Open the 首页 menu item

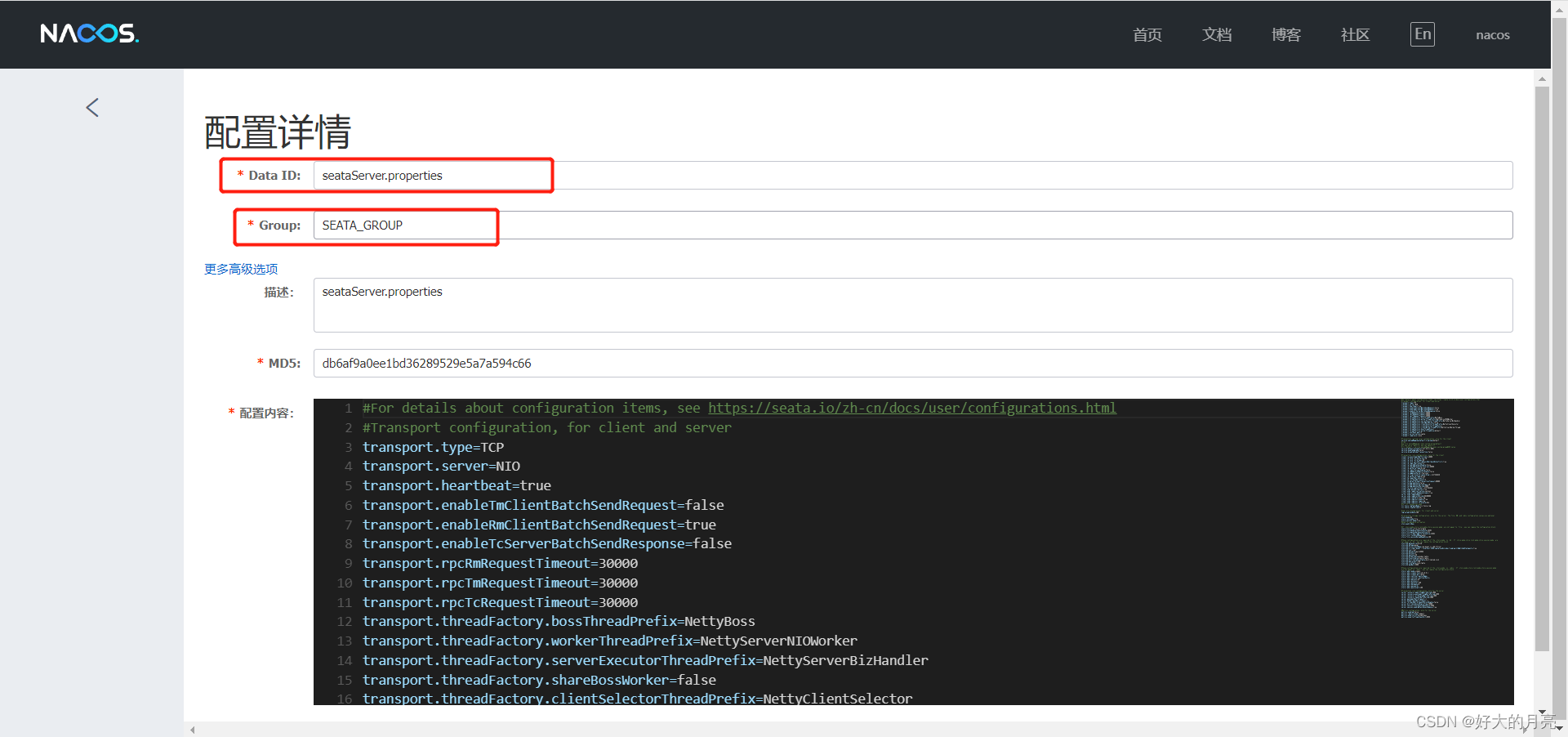1147,34
